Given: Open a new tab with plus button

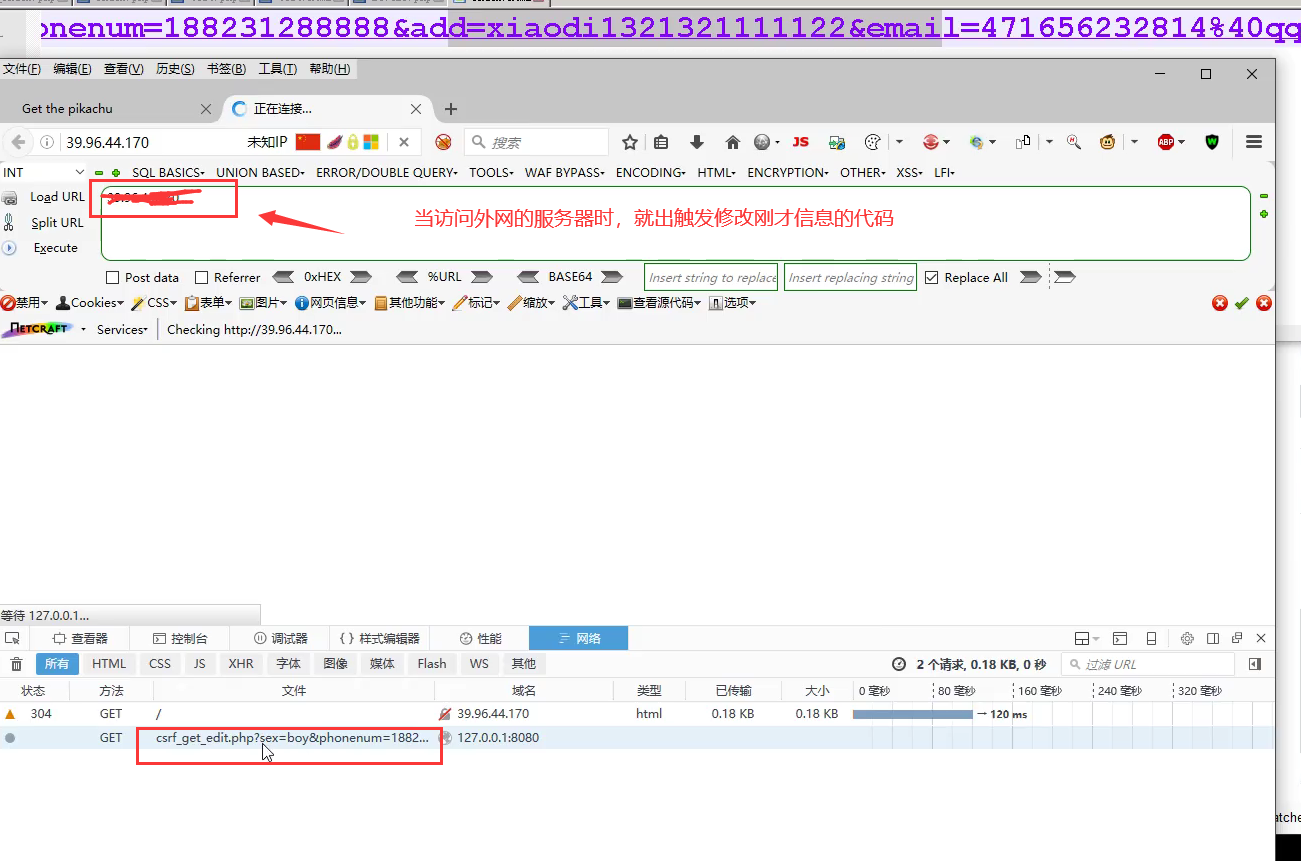Looking at the screenshot, I should coord(451,109).
